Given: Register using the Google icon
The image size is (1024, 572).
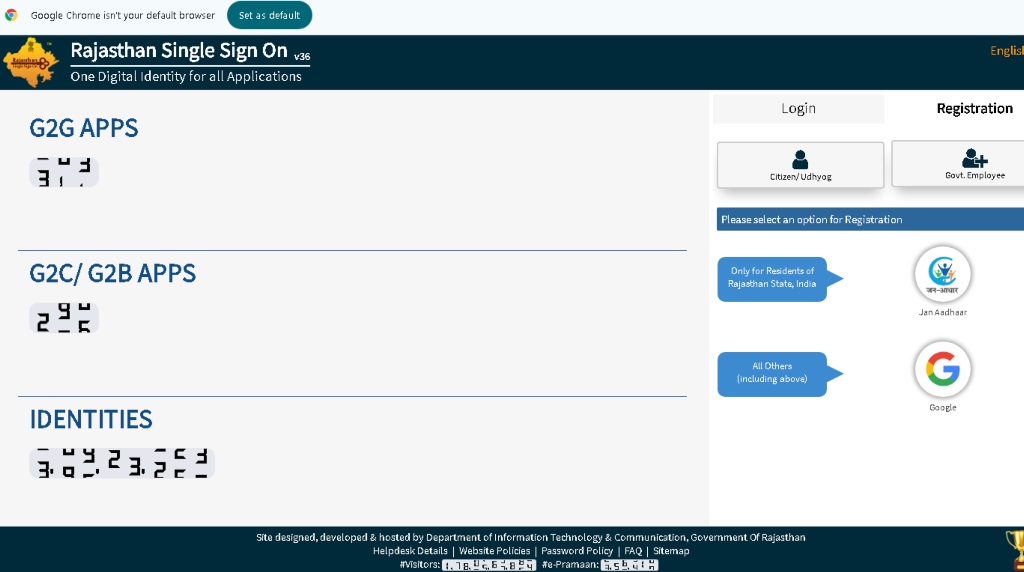Looking at the screenshot, I should click(942, 370).
